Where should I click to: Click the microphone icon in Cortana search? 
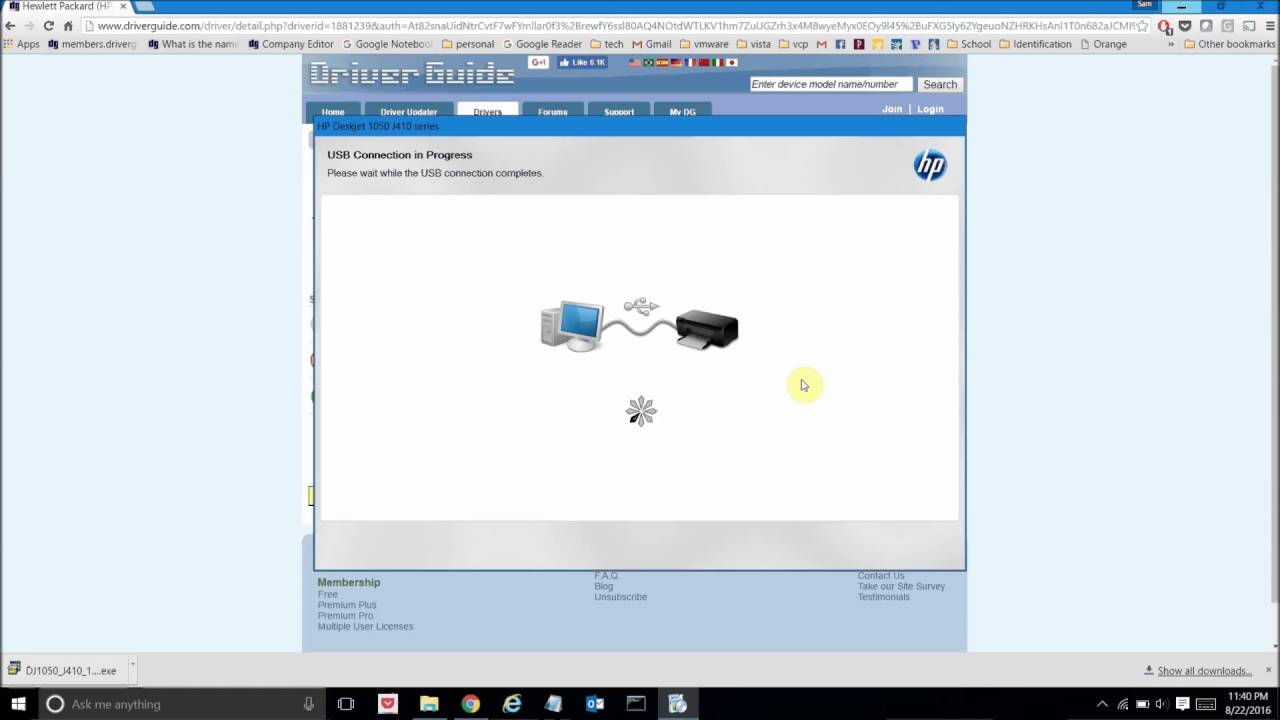coord(309,704)
